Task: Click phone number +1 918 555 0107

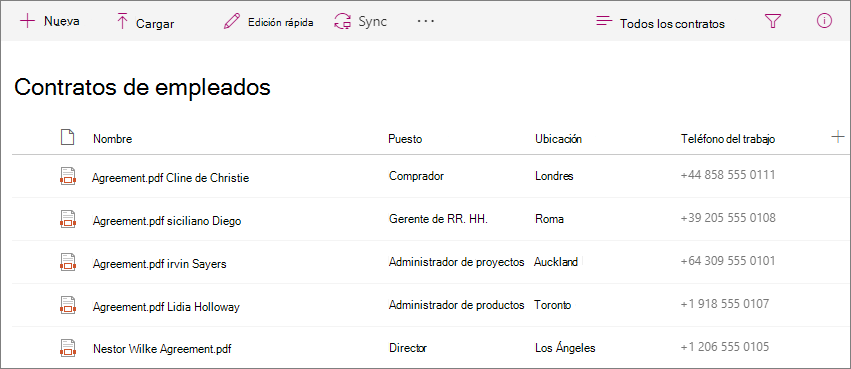Action: click(x=725, y=303)
